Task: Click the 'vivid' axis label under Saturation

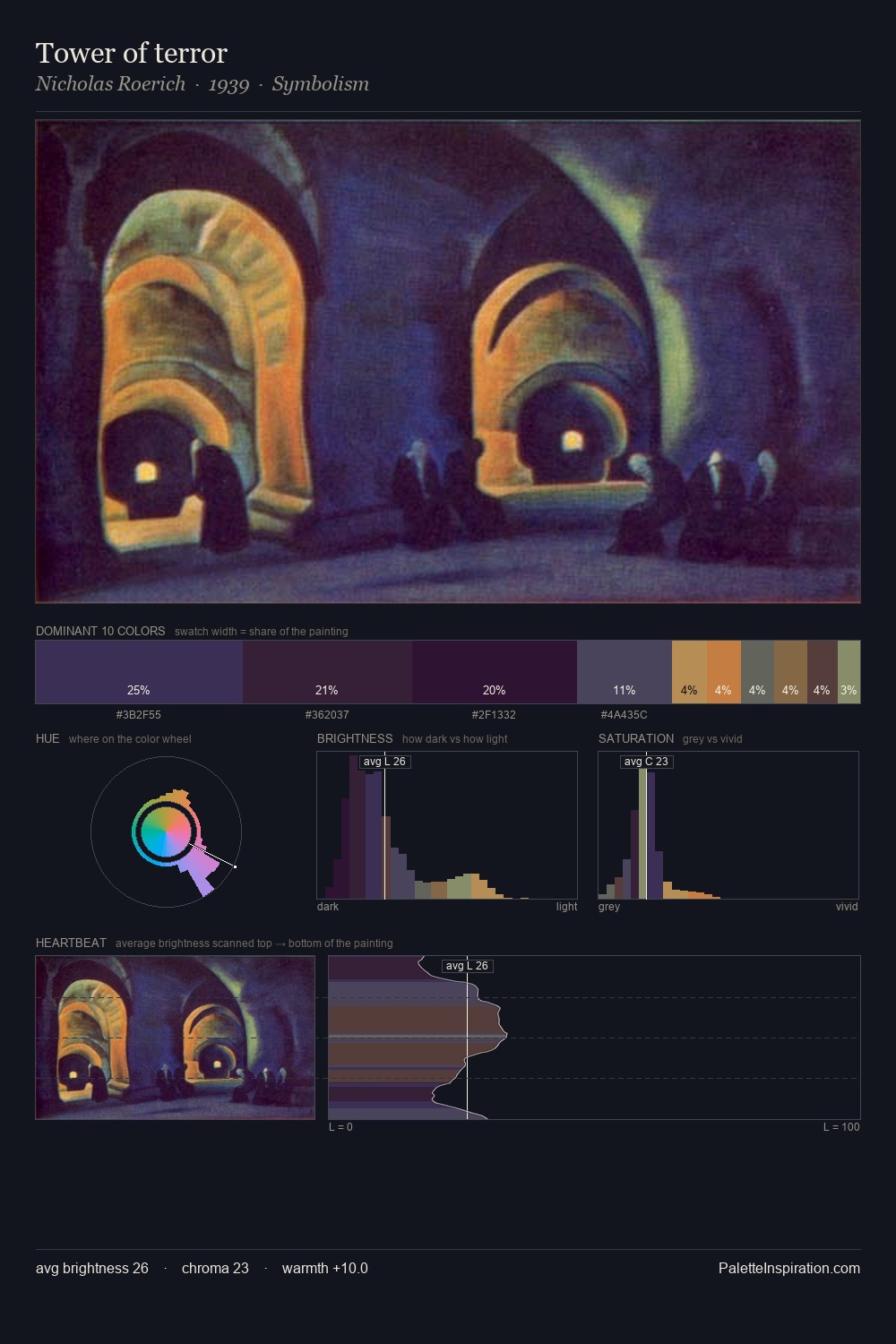Action: pos(847,907)
